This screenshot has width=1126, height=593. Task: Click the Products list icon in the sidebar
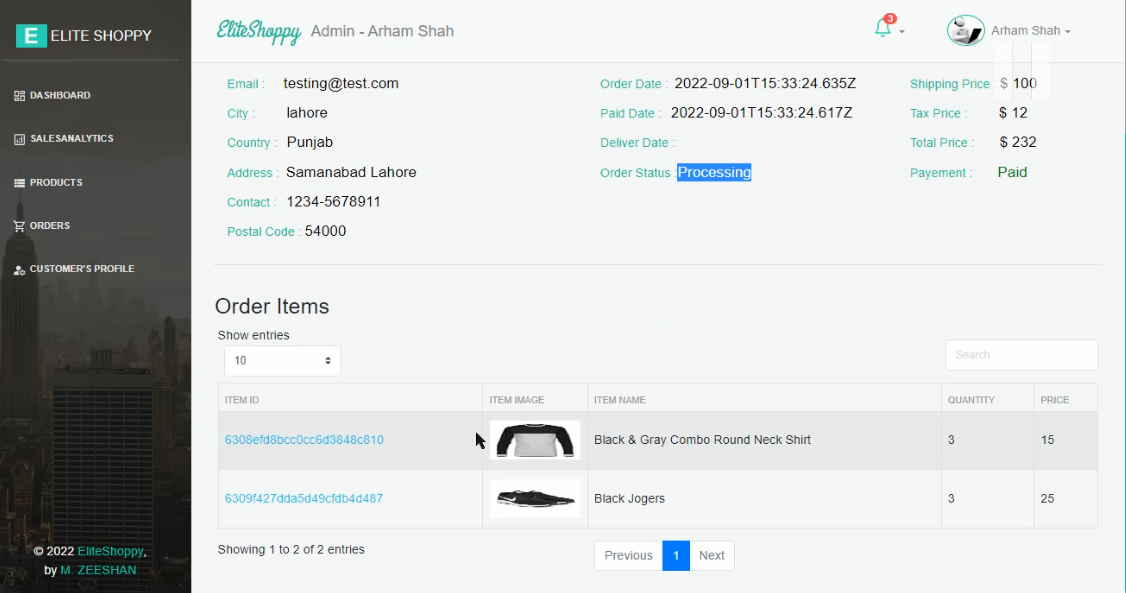point(19,183)
